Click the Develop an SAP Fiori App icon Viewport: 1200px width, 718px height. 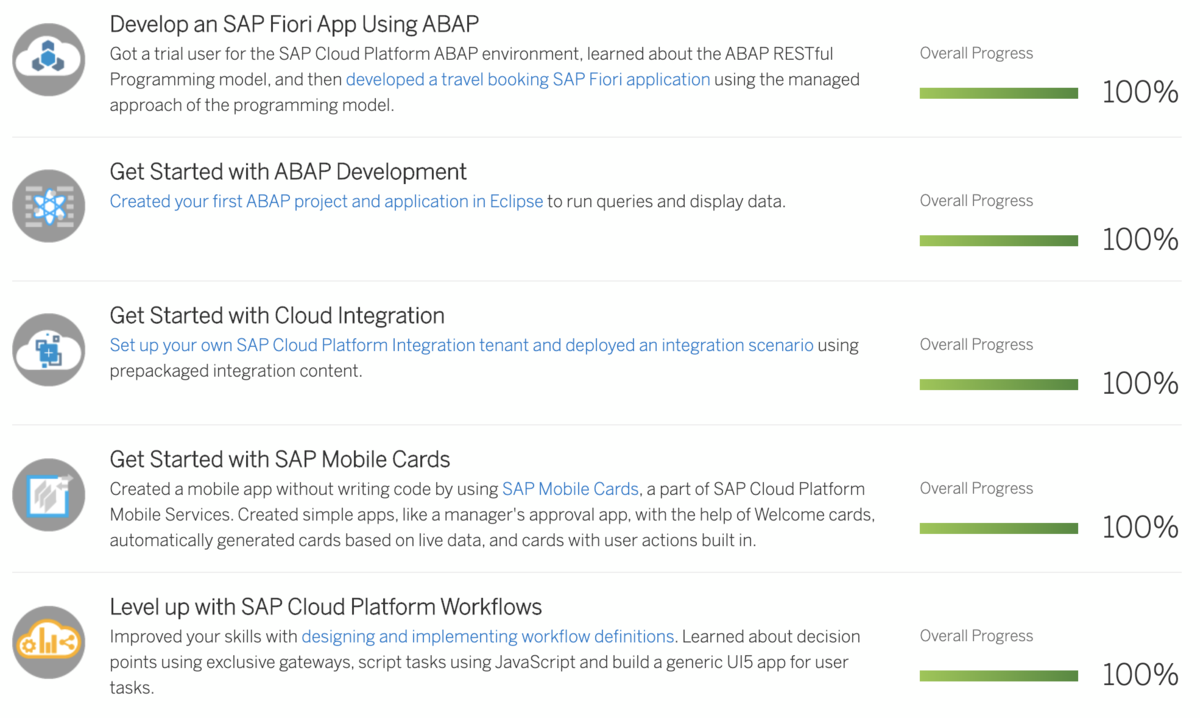(49, 59)
